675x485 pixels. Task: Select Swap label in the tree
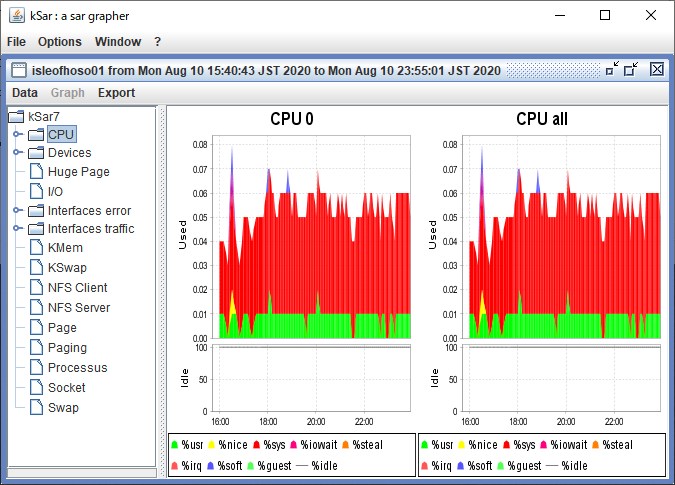[63, 408]
